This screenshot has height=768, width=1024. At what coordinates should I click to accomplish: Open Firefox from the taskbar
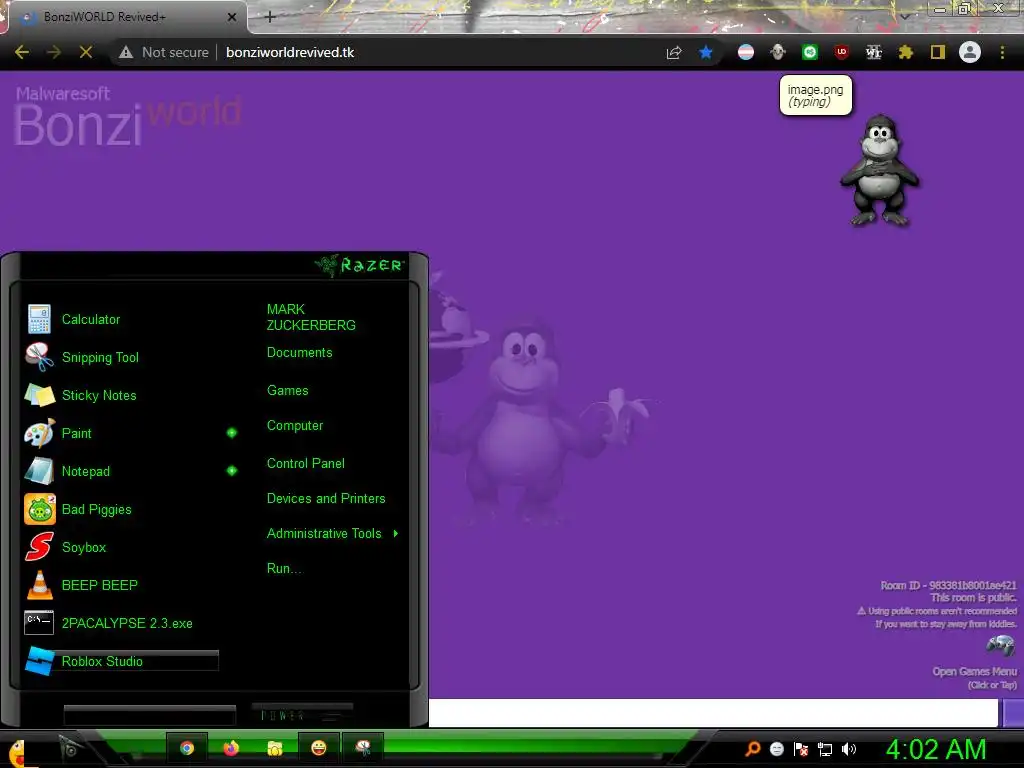[231, 748]
